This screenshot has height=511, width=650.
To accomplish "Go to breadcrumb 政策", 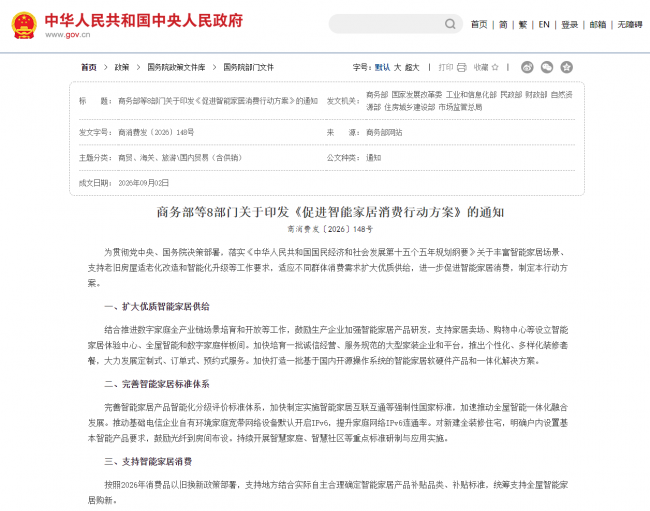I will tap(122, 67).
